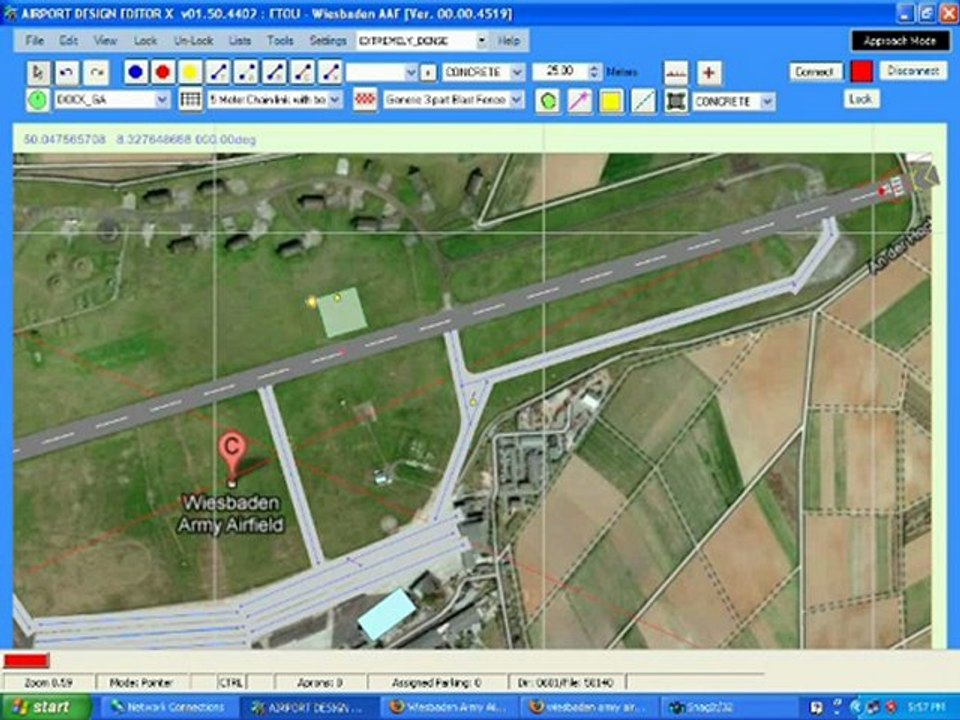The width and height of the screenshot is (960, 720).
Task: Click the system tray clock
Action: point(928,707)
